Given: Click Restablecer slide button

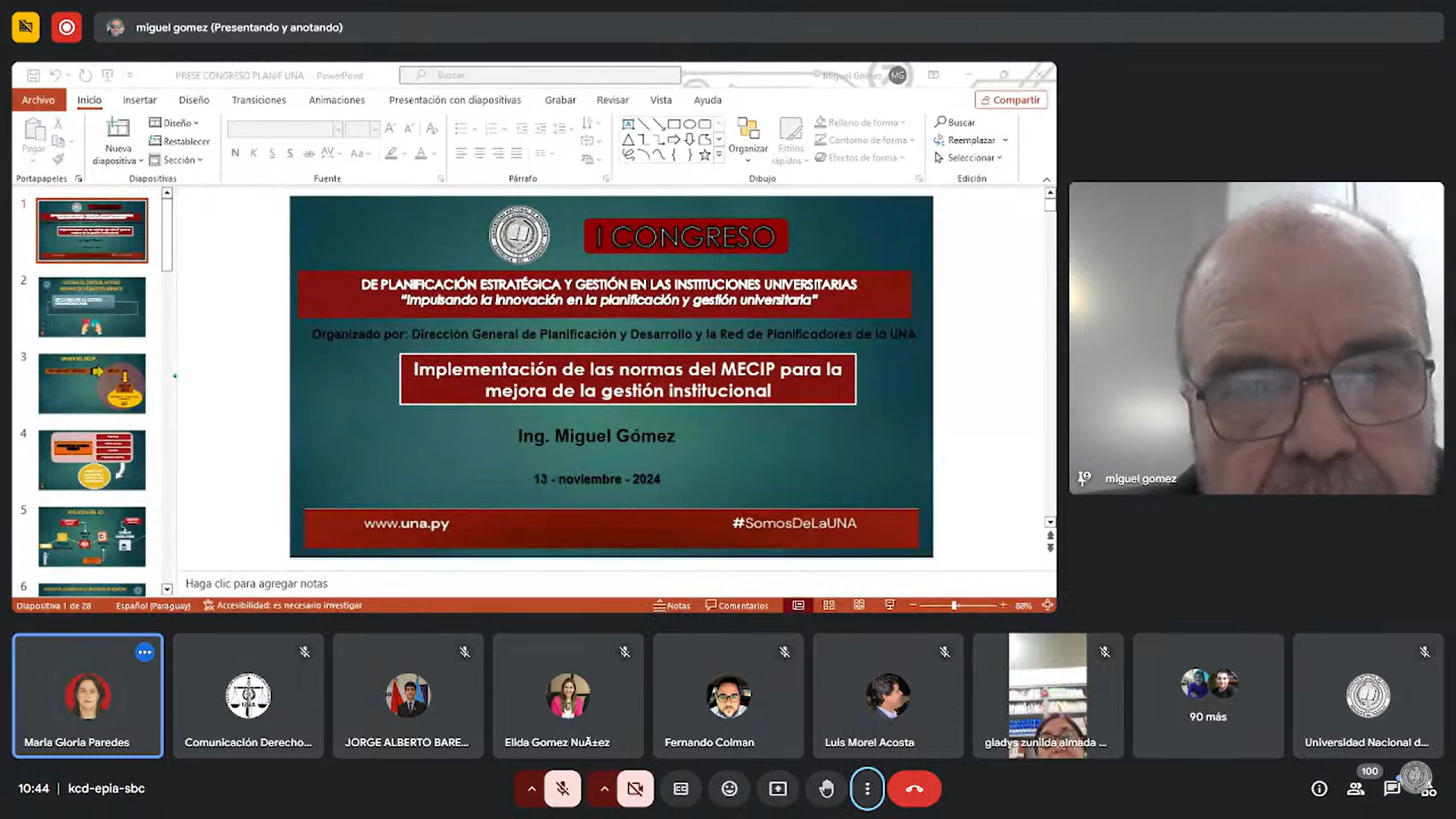Looking at the screenshot, I should point(180,141).
